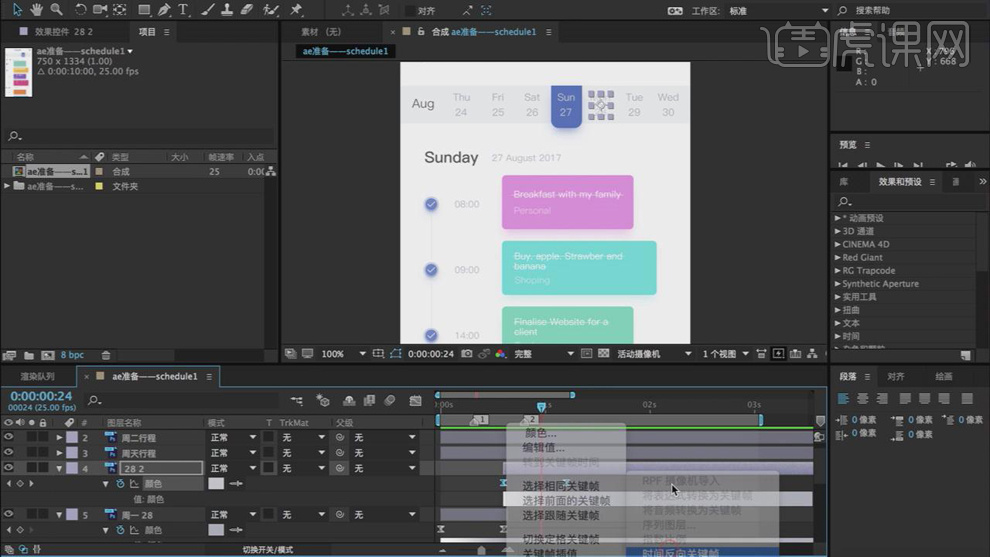This screenshot has width=990, height=557.
Task: Toggle the snapping 对齐 checkbox
Action: (410, 11)
